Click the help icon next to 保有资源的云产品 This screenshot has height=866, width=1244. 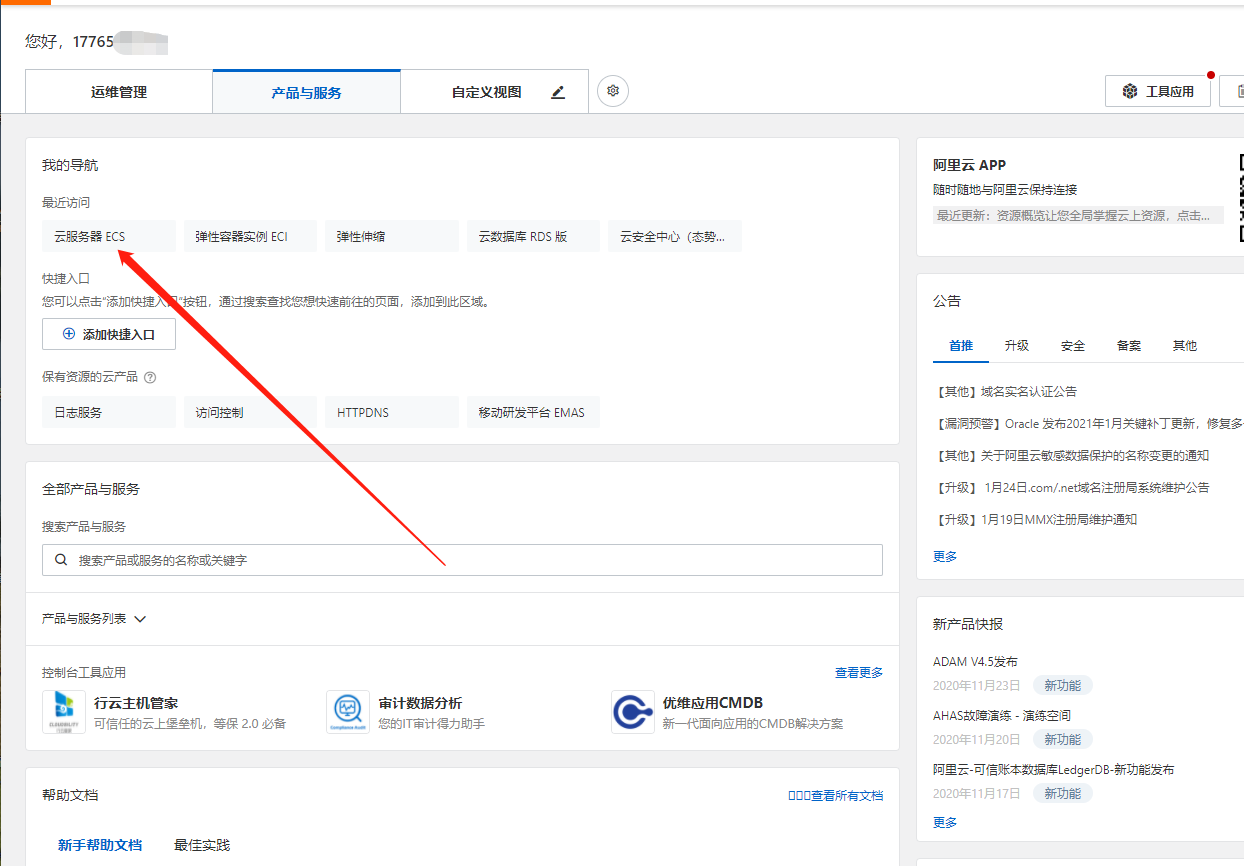point(150,377)
